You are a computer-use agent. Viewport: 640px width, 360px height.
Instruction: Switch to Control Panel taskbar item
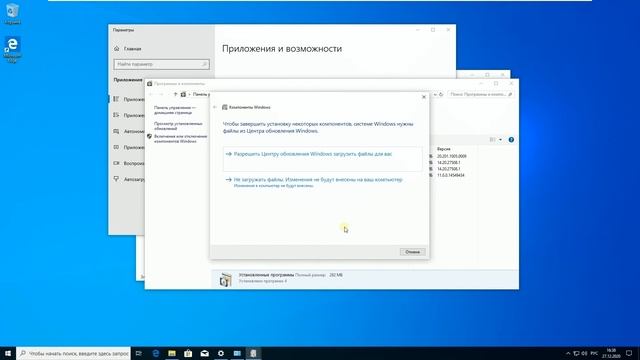pyautogui.click(x=237, y=353)
